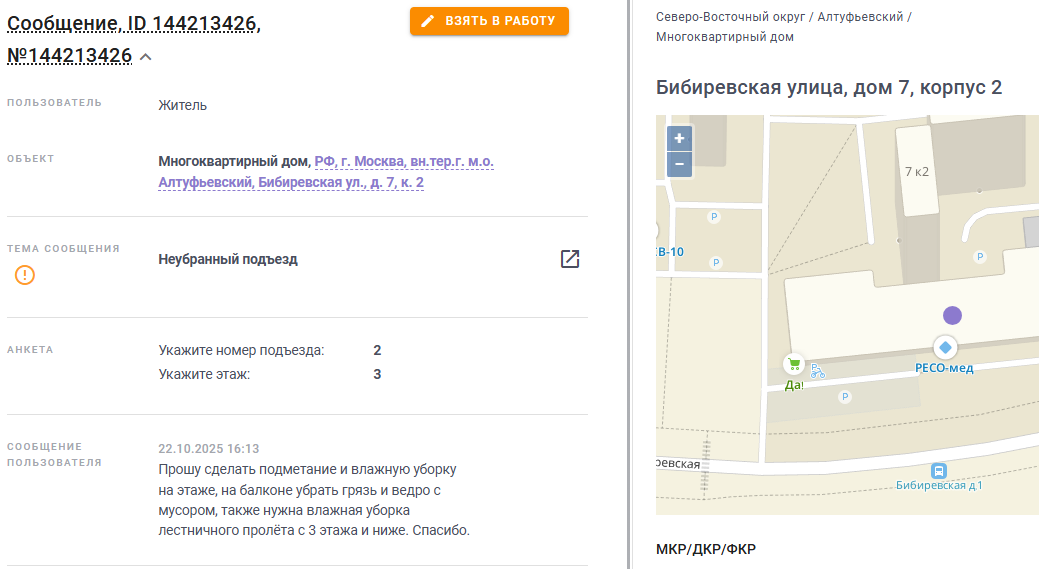This screenshot has height=569, width=1039.
Task: Click Алтуфьевский breadcrumb item
Action: pyautogui.click(x=860, y=17)
